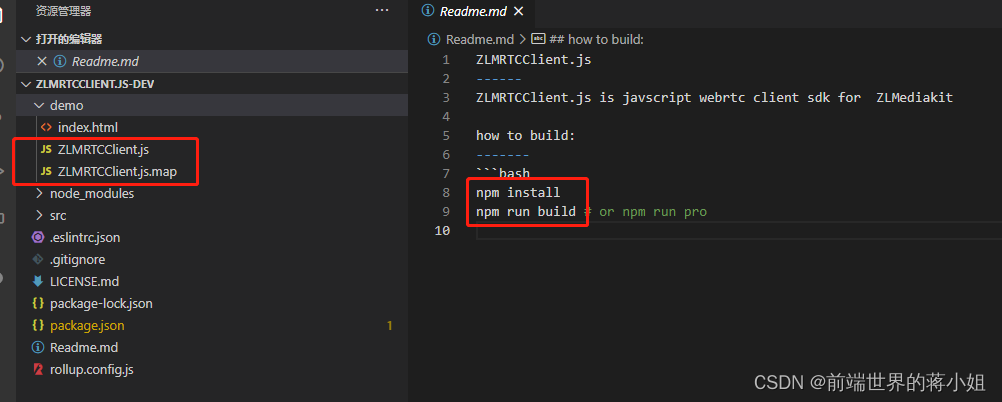
Task: Open the package-lock.json file
Action: point(101,304)
